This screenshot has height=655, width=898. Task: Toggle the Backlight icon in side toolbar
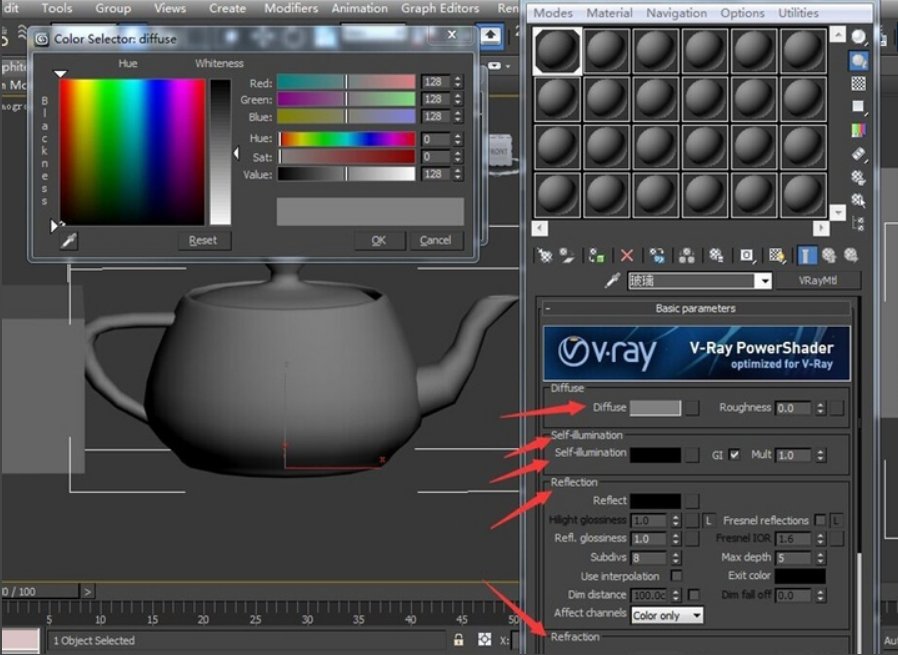tap(858, 61)
